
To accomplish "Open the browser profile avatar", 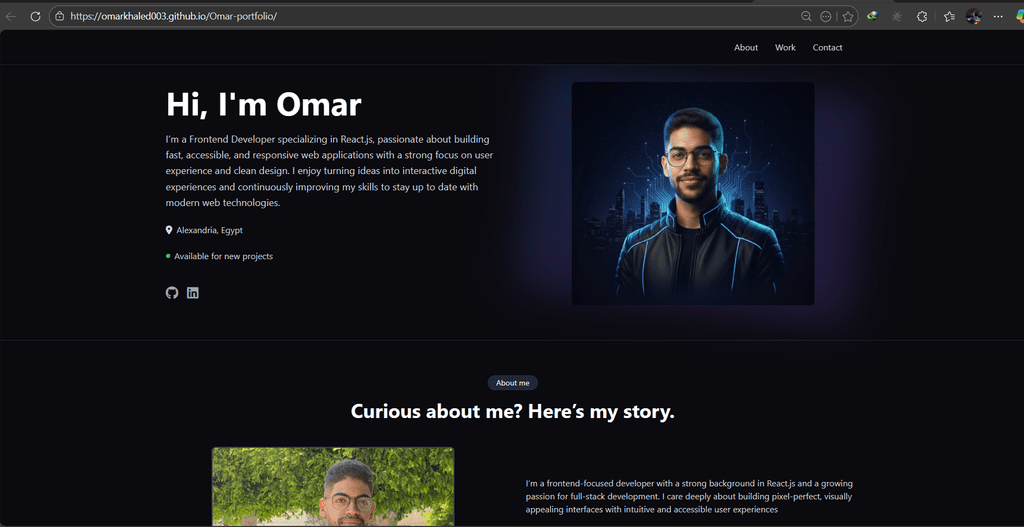I will 974,16.
